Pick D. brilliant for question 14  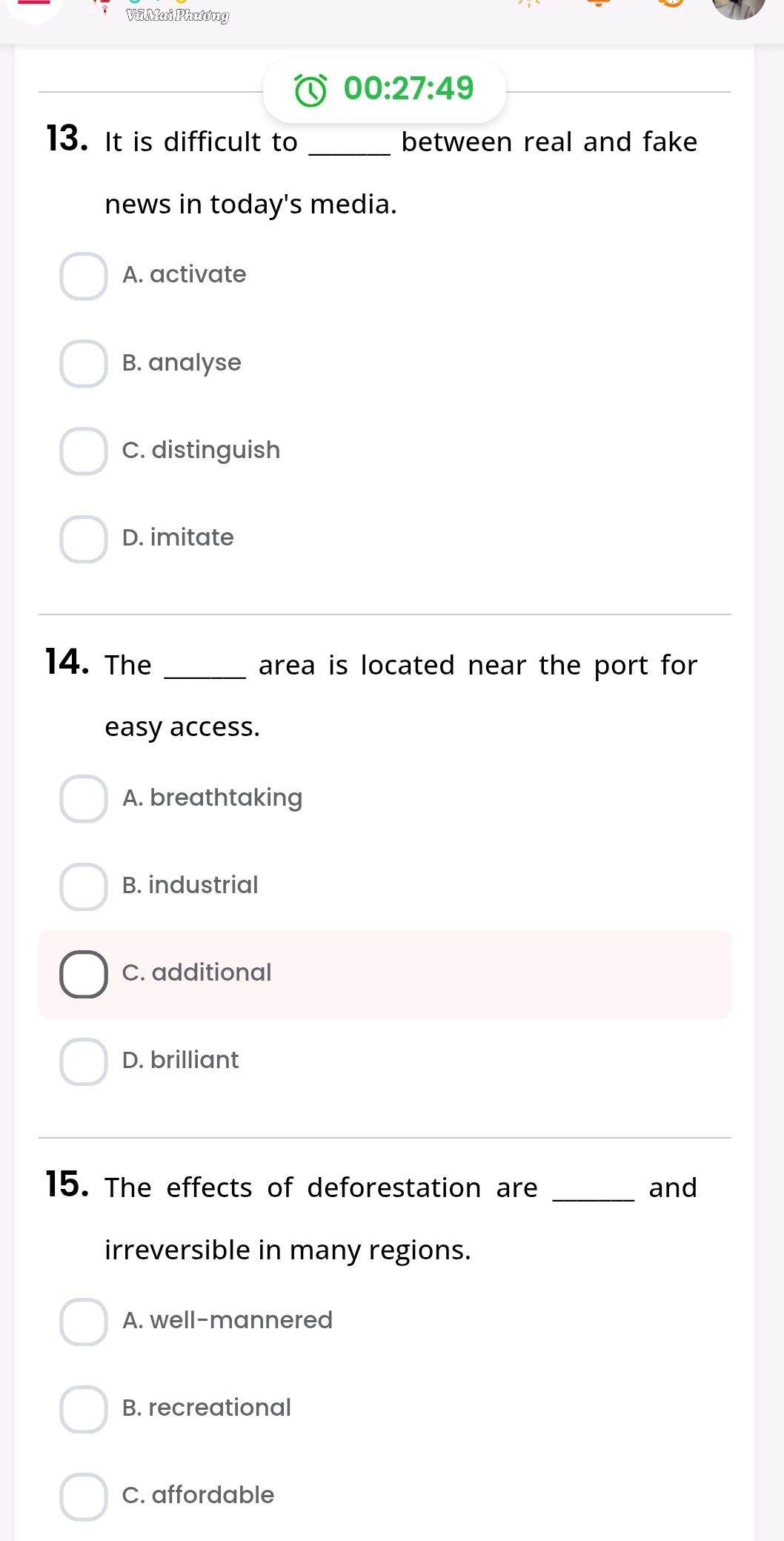(x=84, y=1061)
